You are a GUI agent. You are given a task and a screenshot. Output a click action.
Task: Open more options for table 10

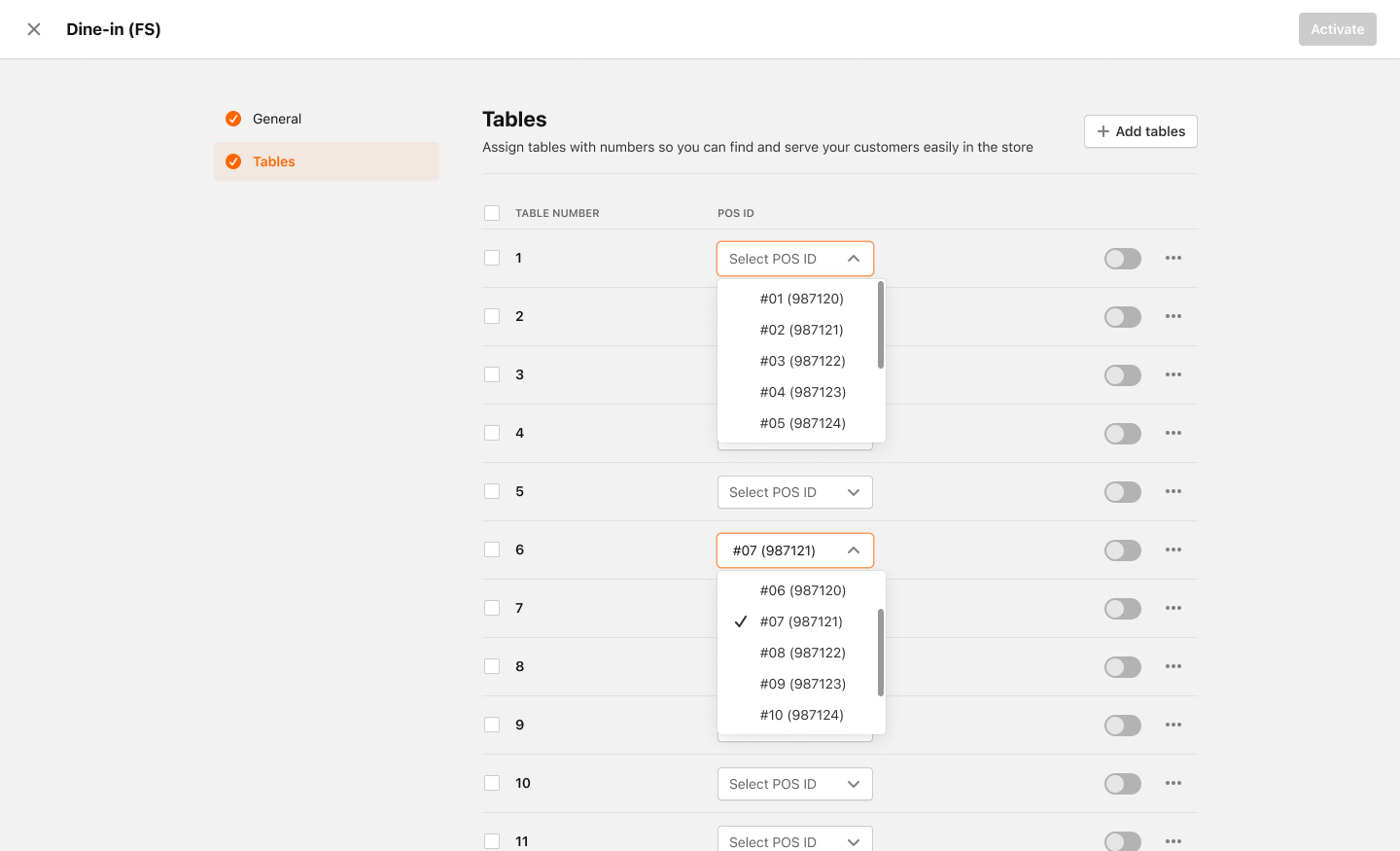pos(1173,783)
